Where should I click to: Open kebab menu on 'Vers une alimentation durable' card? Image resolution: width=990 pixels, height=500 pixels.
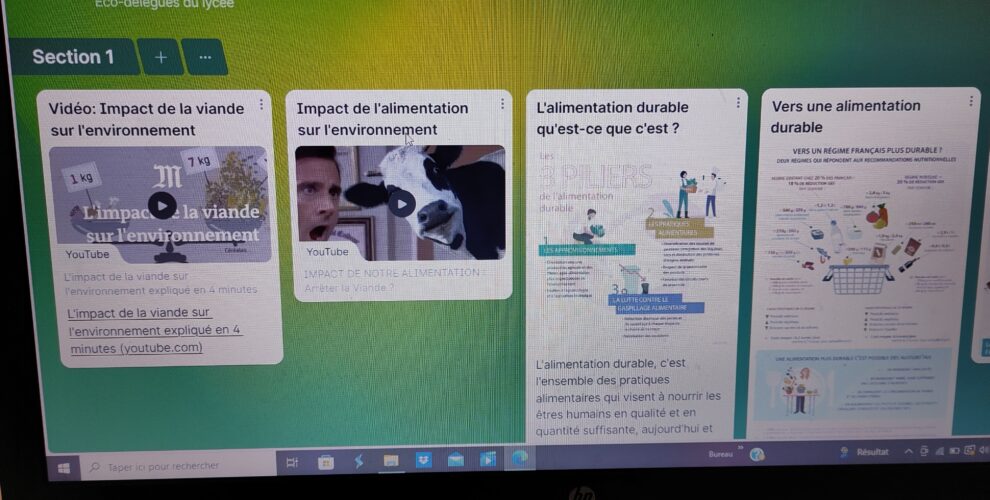(x=970, y=101)
